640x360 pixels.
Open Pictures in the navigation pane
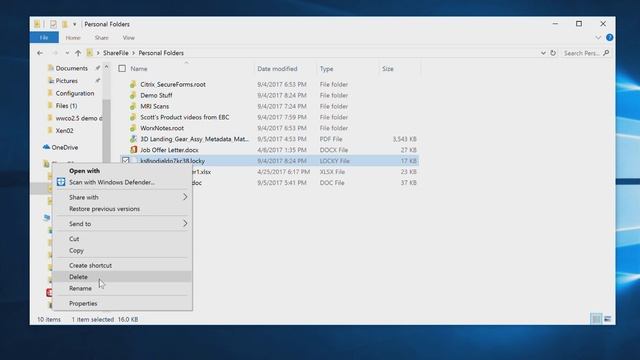coord(67,81)
